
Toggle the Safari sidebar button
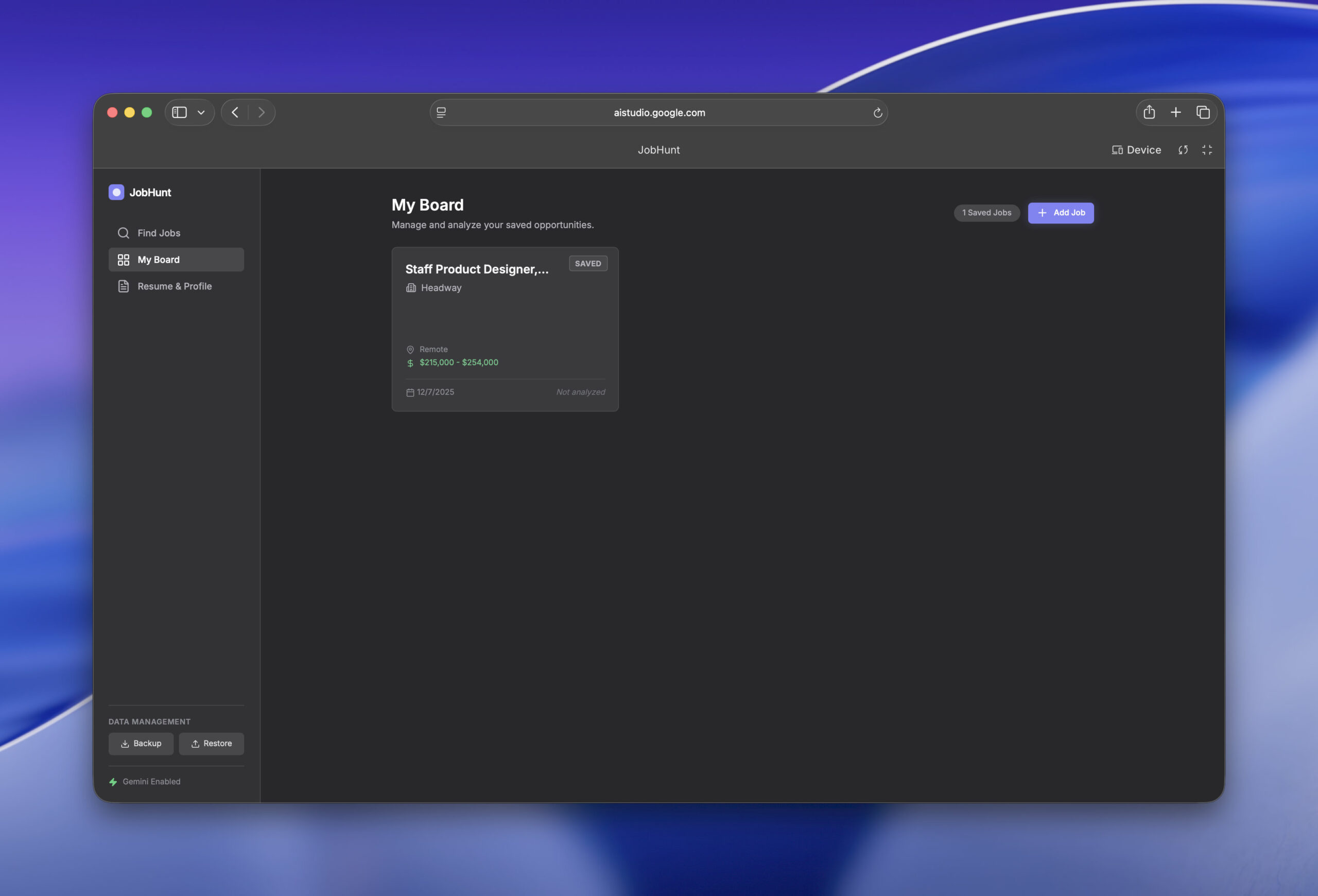pos(180,112)
